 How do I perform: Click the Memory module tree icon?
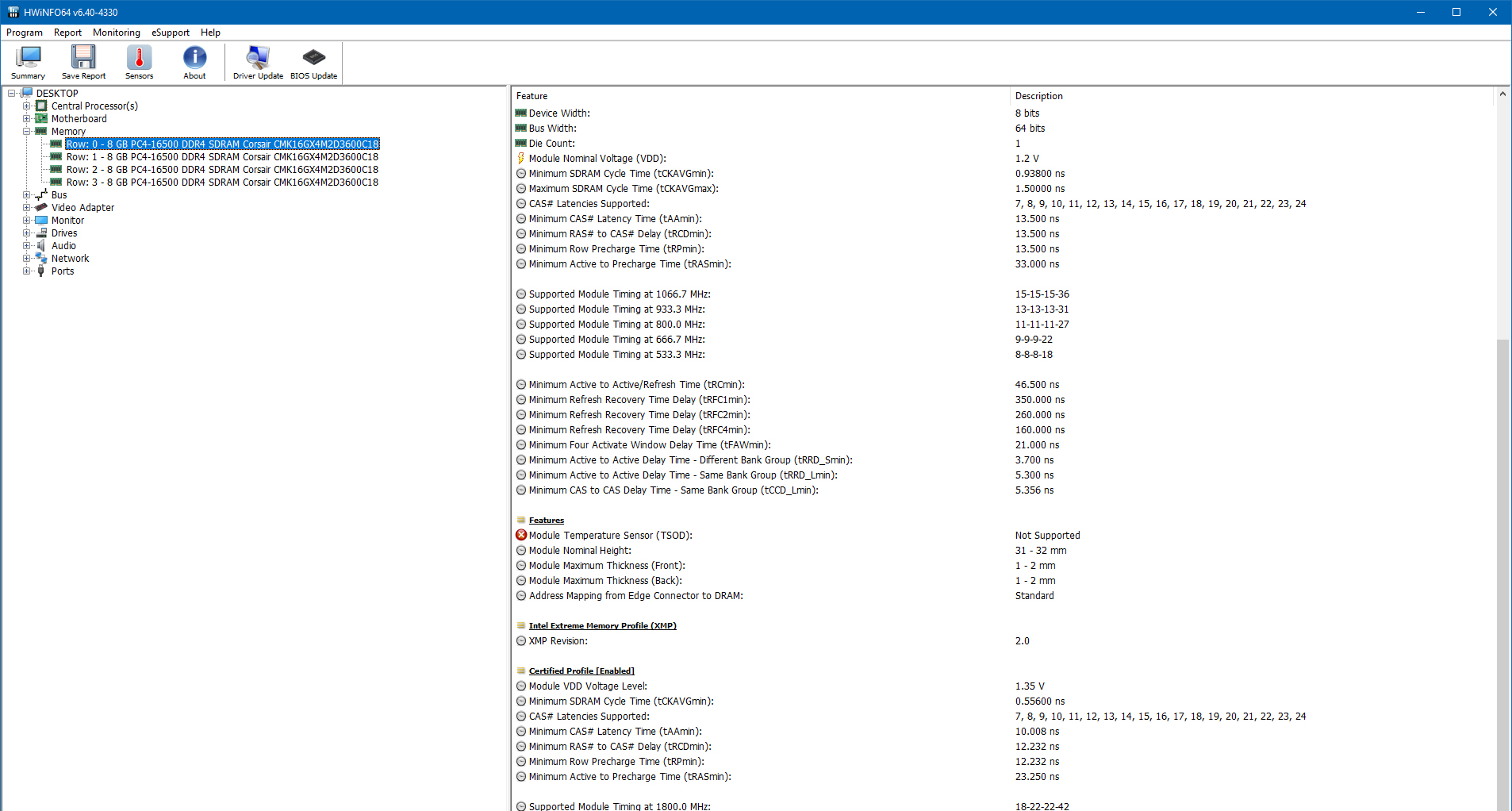(41, 131)
